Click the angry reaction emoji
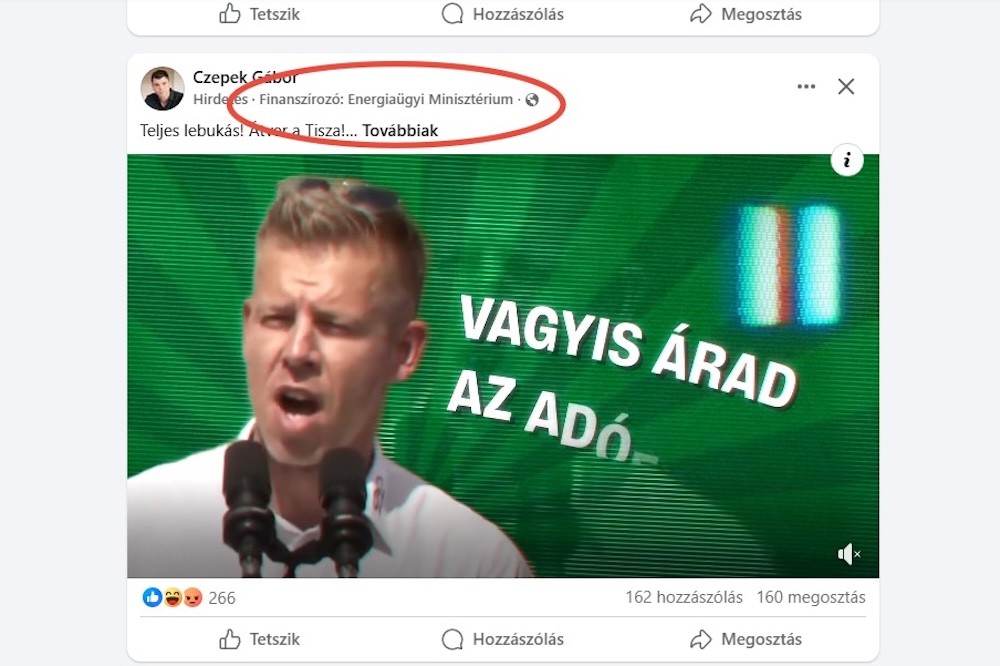This screenshot has width=1000, height=666. click(x=193, y=598)
